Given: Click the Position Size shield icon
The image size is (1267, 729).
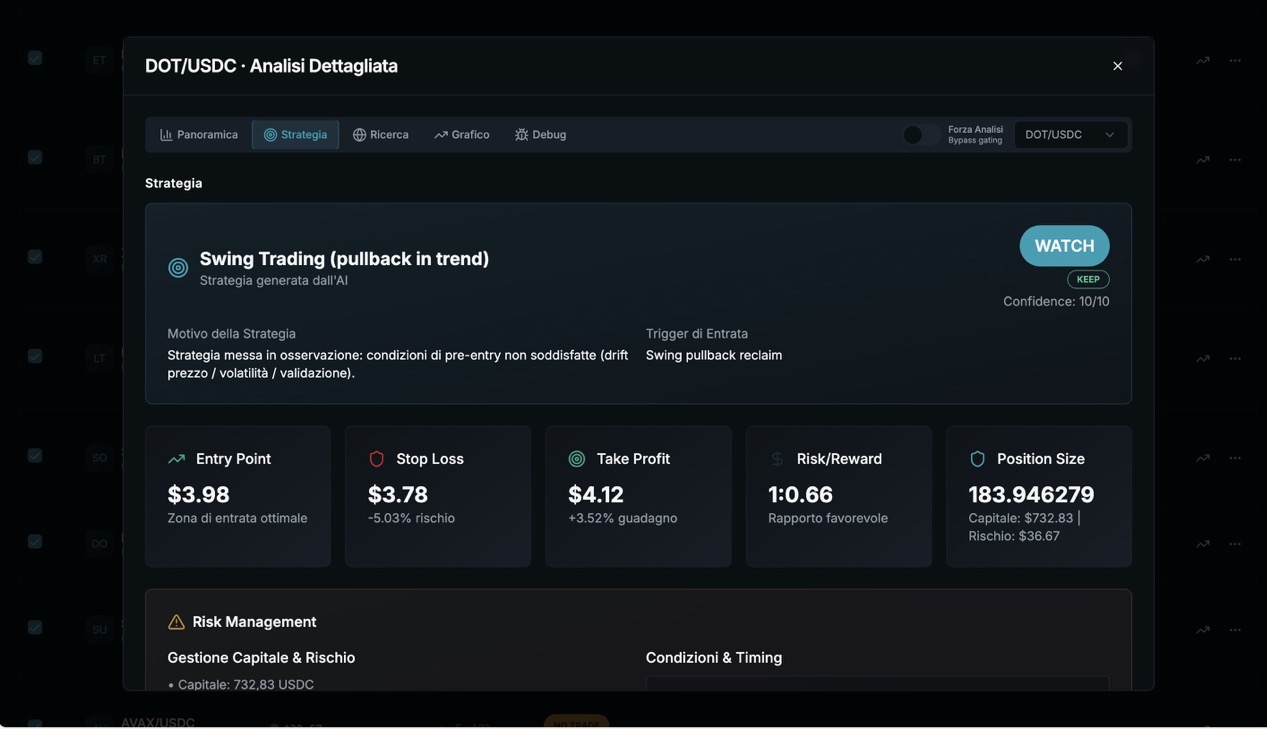Looking at the screenshot, I should 978,459.
